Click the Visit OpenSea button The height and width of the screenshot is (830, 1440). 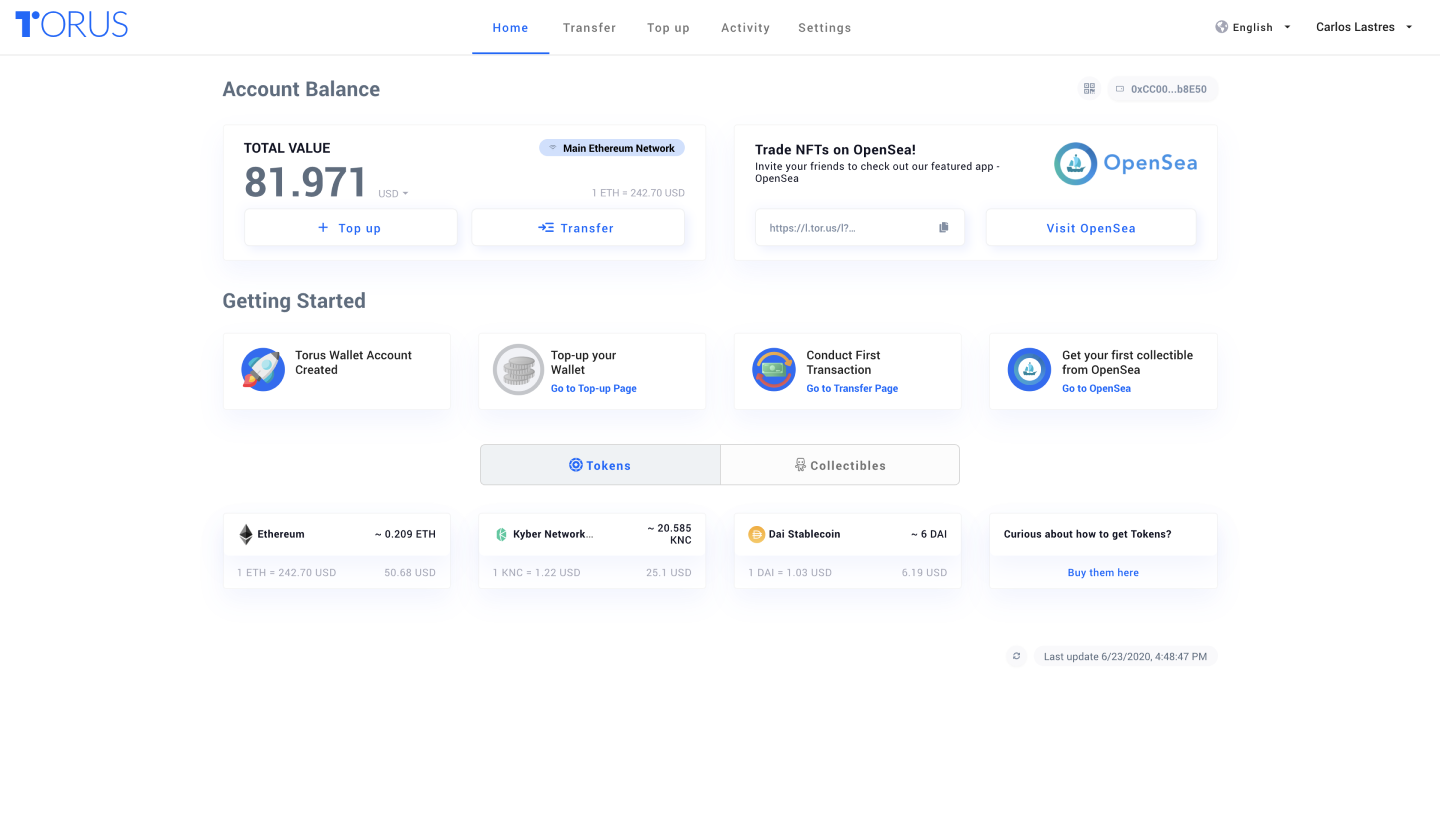(x=1091, y=228)
